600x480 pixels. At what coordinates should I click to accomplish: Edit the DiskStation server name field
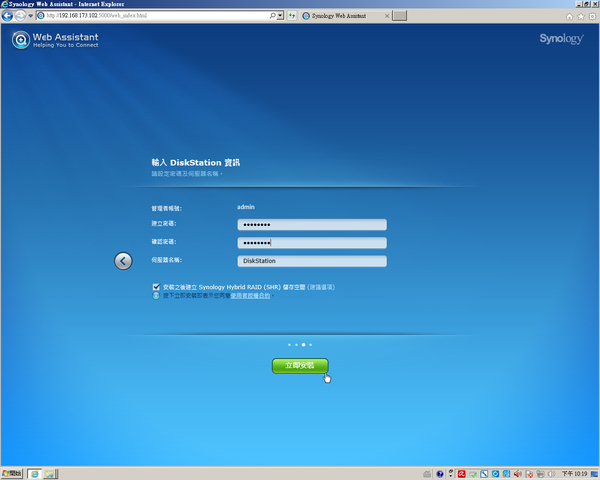(312, 261)
